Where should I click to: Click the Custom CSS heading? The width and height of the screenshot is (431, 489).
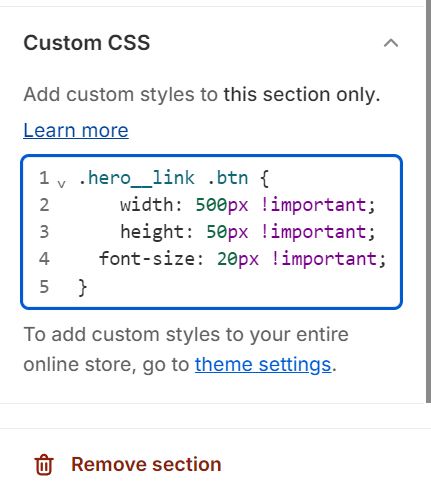click(x=87, y=43)
